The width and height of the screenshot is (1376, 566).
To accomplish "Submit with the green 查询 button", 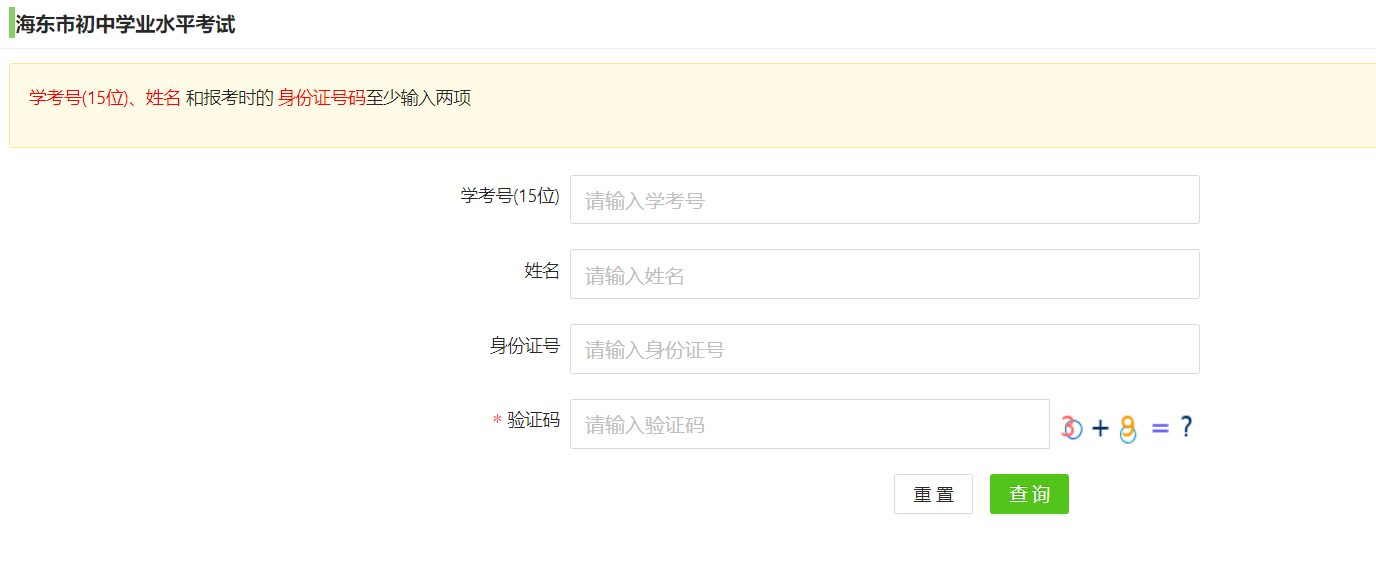I will click(x=1029, y=494).
